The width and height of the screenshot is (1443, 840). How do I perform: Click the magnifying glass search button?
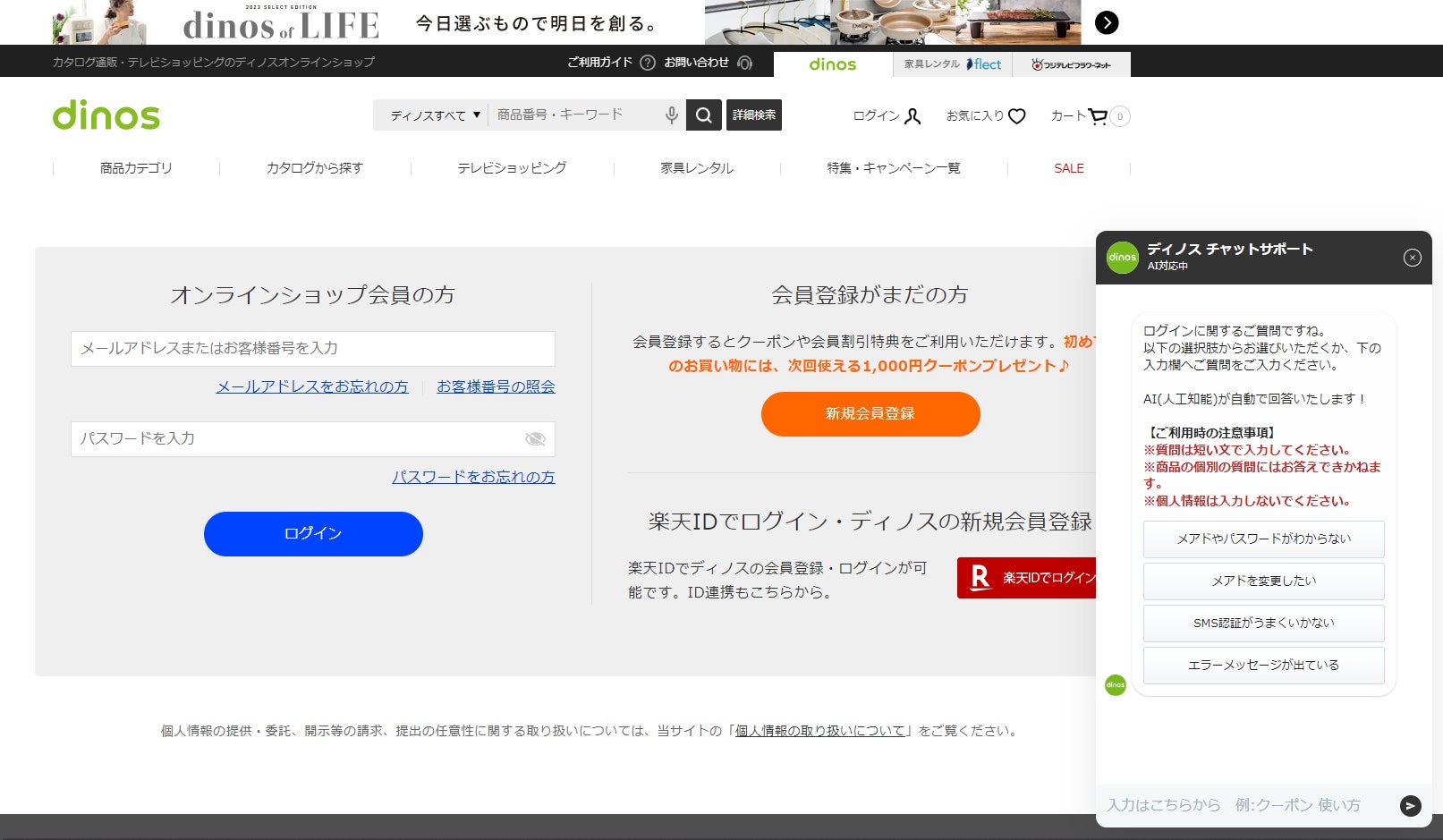coord(704,115)
